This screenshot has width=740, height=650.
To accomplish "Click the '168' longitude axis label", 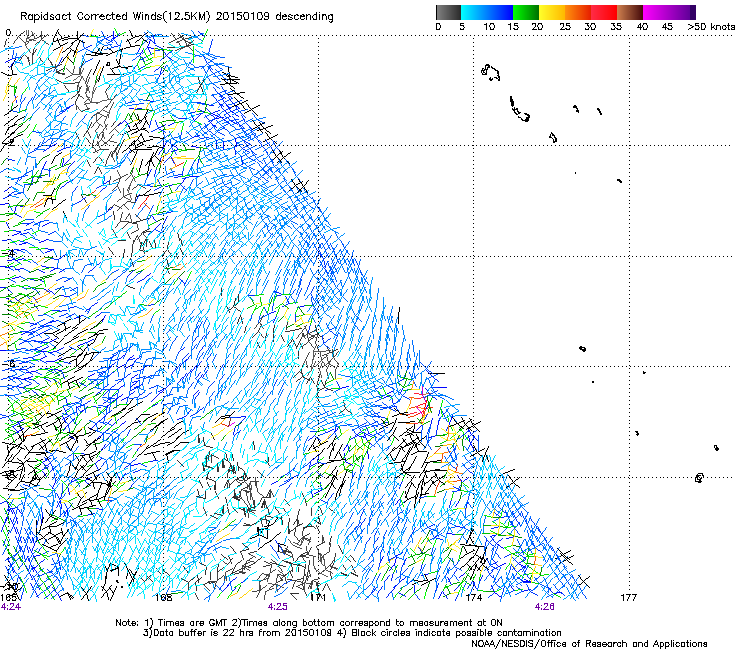I will coord(164,598).
